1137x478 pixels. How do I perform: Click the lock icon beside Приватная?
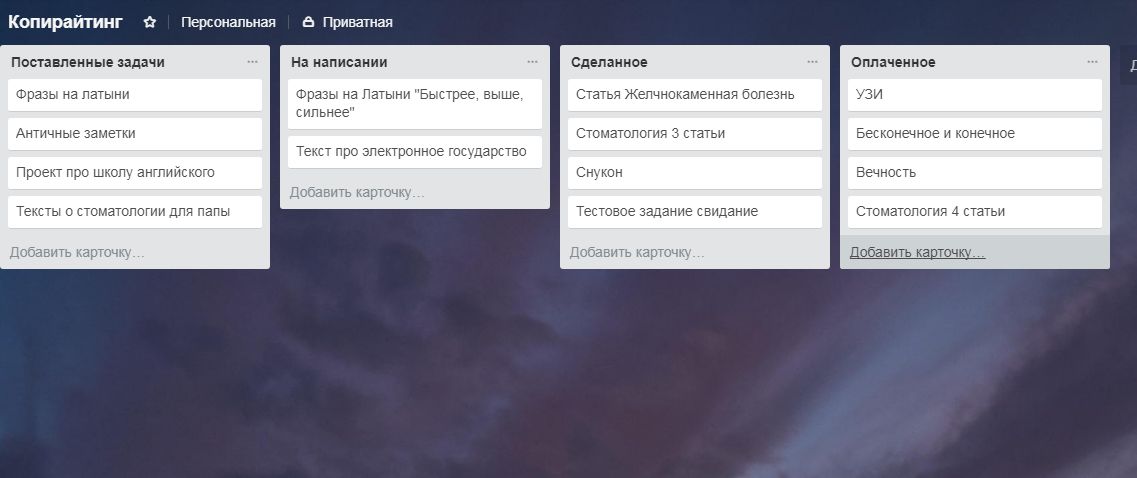pos(308,22)
